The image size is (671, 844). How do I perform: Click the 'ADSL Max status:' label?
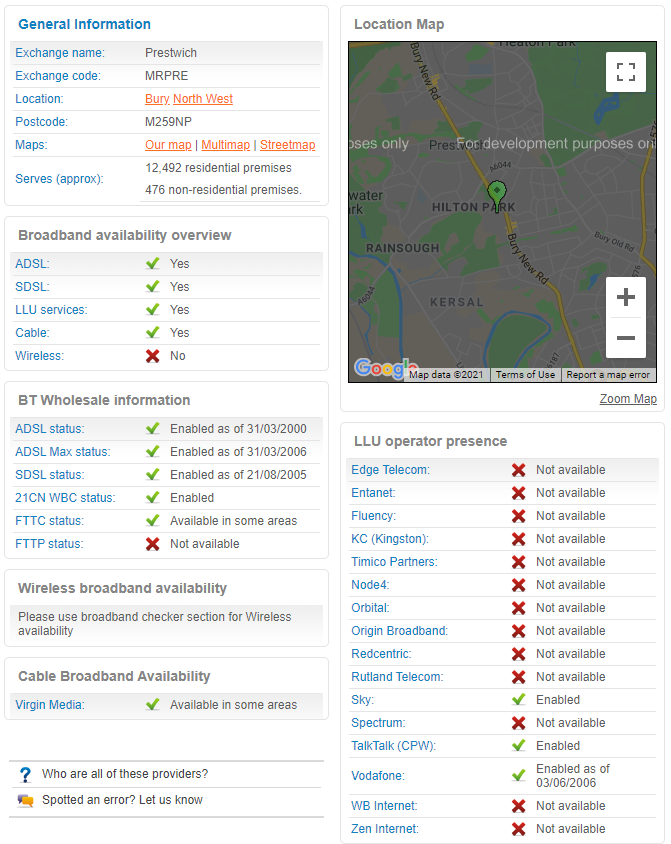click(x=62, y=452)
